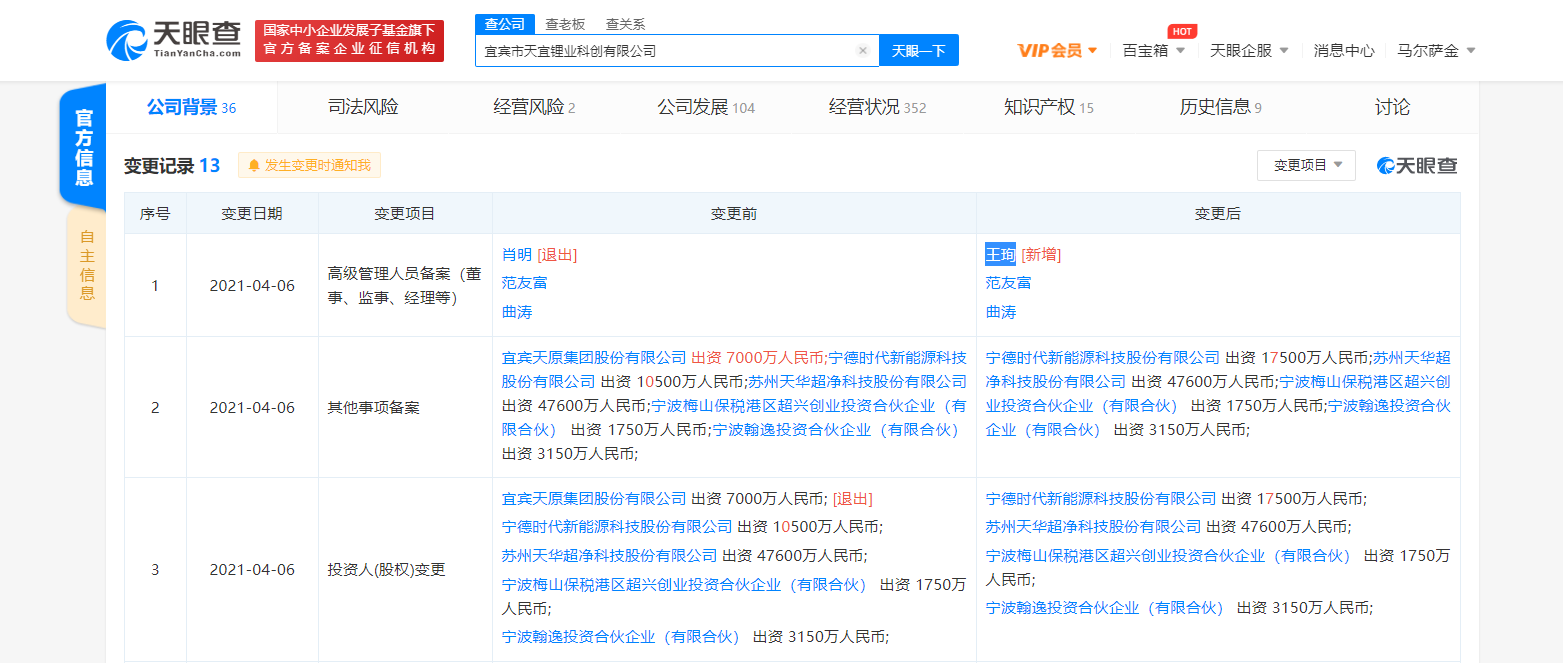Switch to the 公司发展 tab
The height and width of the screenshot is (663, 1563).
click(705, 107)
